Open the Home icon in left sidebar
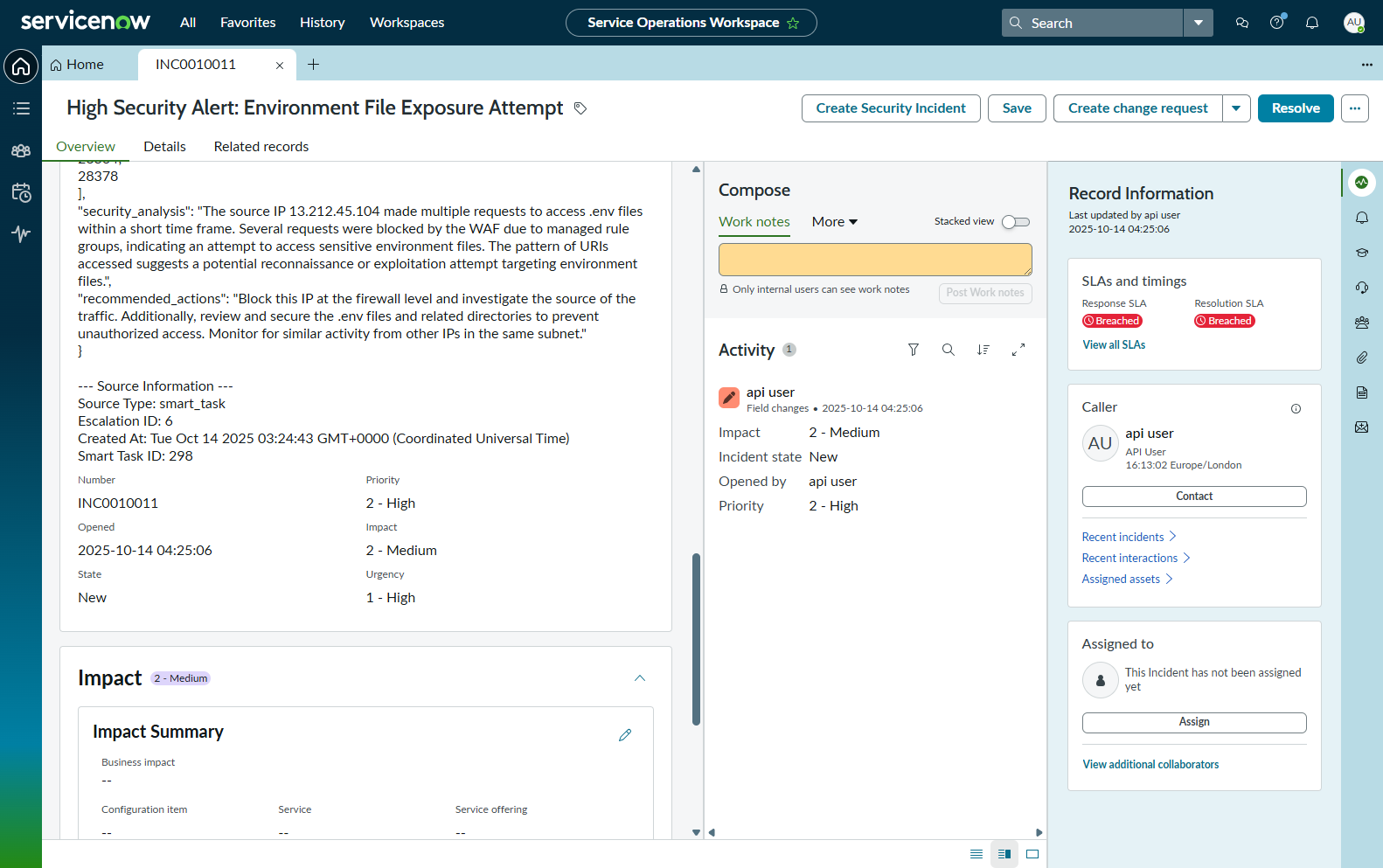The image size is (1383, 868). point(21,66)
